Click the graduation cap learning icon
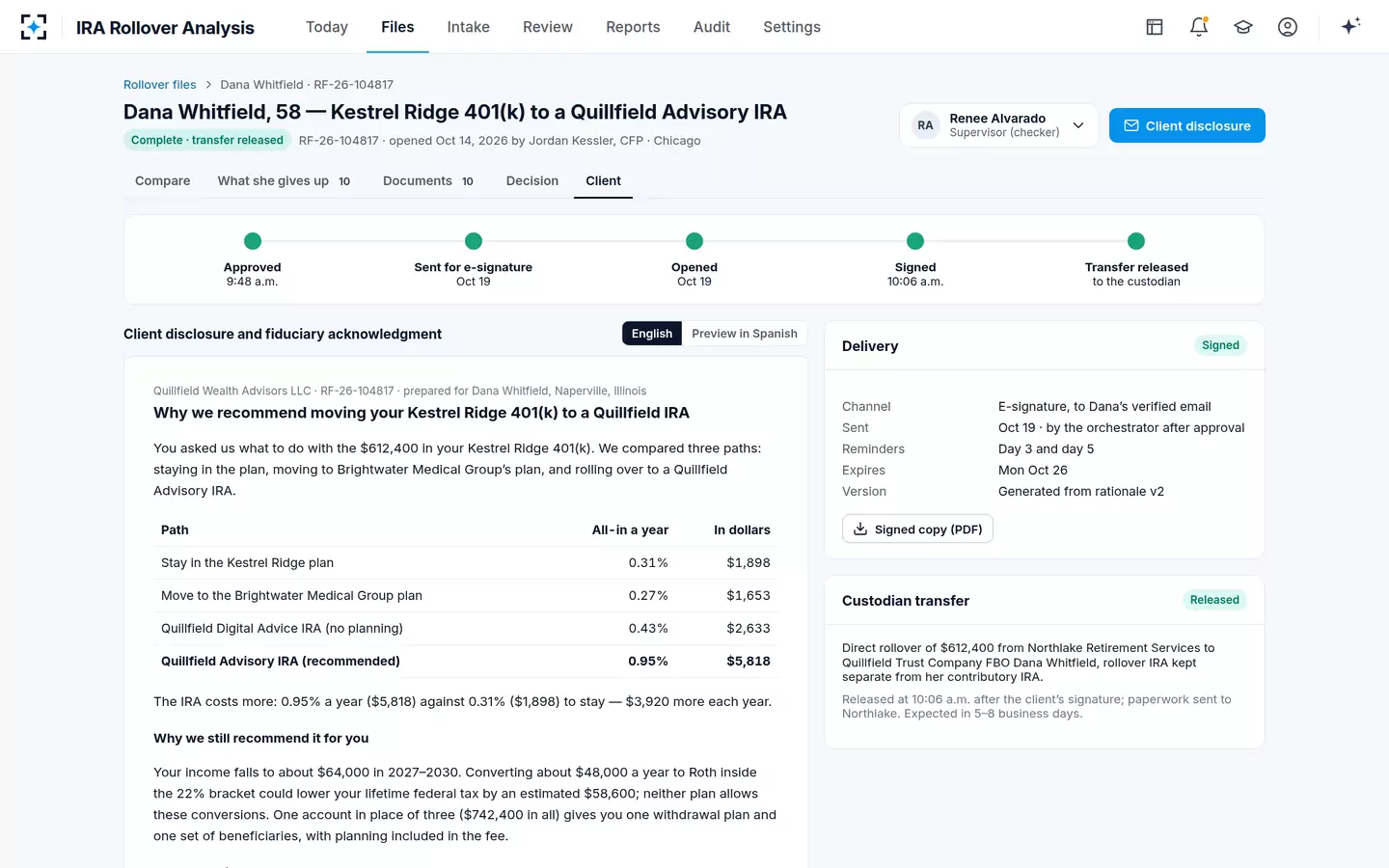 1243,27
